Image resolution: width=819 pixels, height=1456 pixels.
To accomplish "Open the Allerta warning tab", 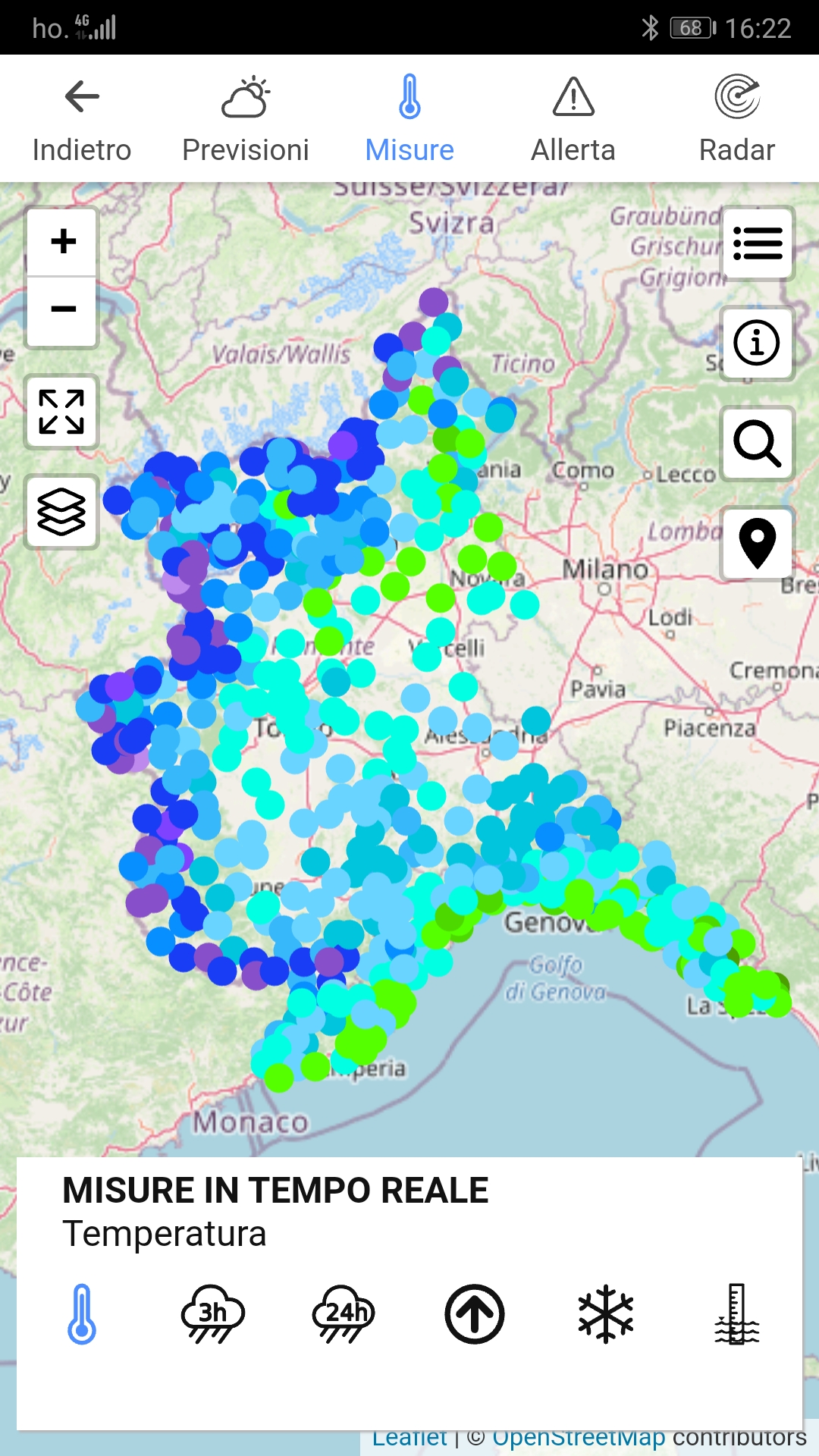I will pos(573,120).
